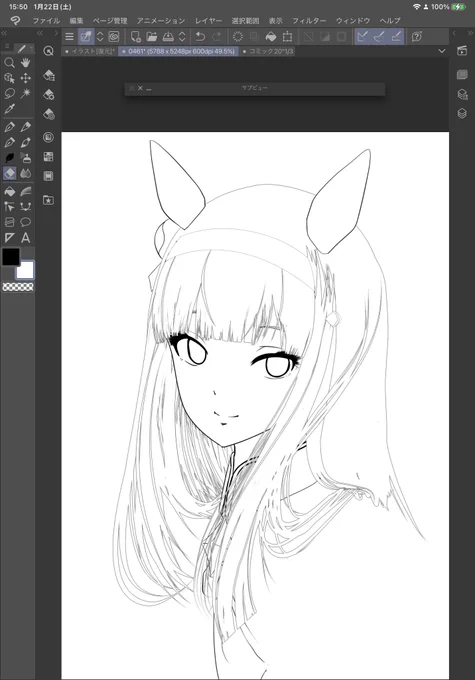Select the Airbrush spray tool
Viewport: 475px width, 680px height.
point(26,158)
